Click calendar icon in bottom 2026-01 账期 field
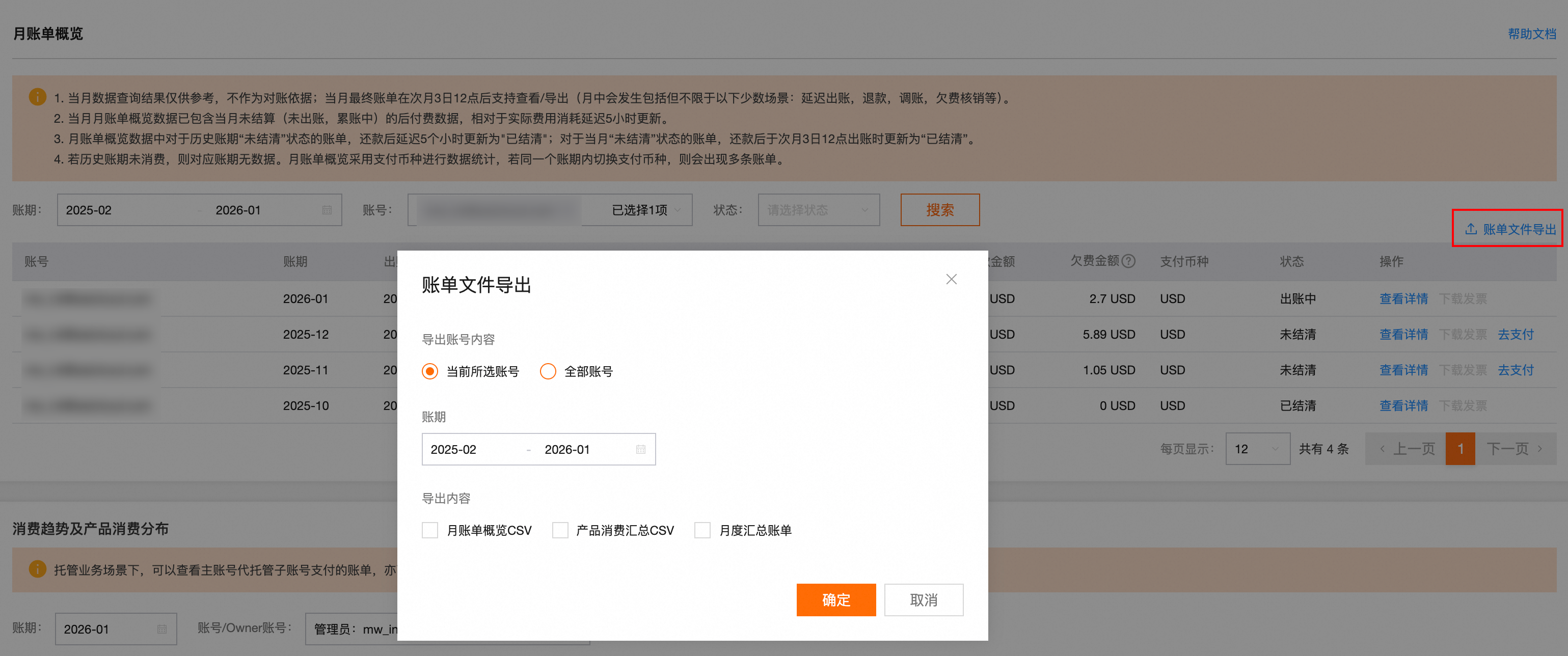This screenshot has width=1568, height=656. (x=162, y=628)
